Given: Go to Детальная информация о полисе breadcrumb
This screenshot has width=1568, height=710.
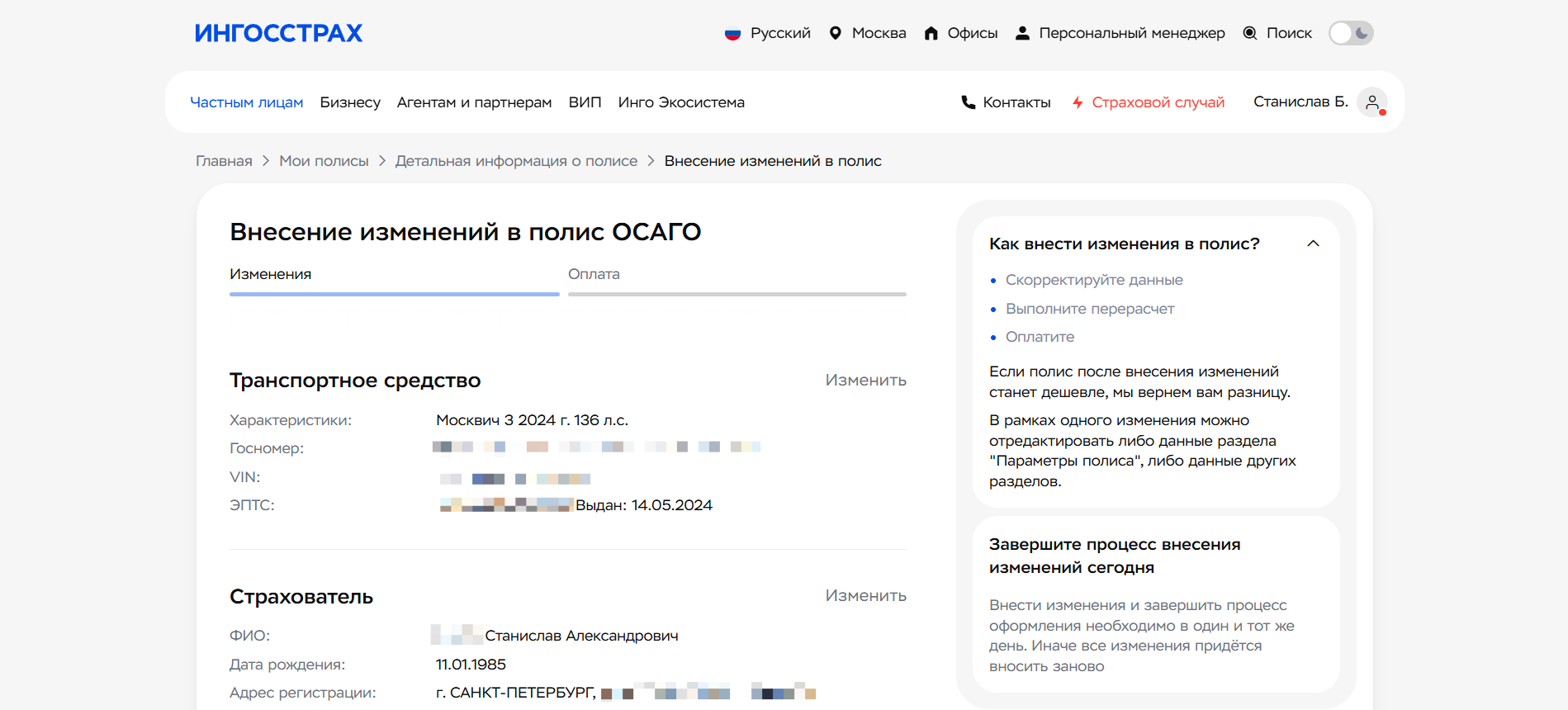Looking at the screenshot, I should (x=516, y=161).
